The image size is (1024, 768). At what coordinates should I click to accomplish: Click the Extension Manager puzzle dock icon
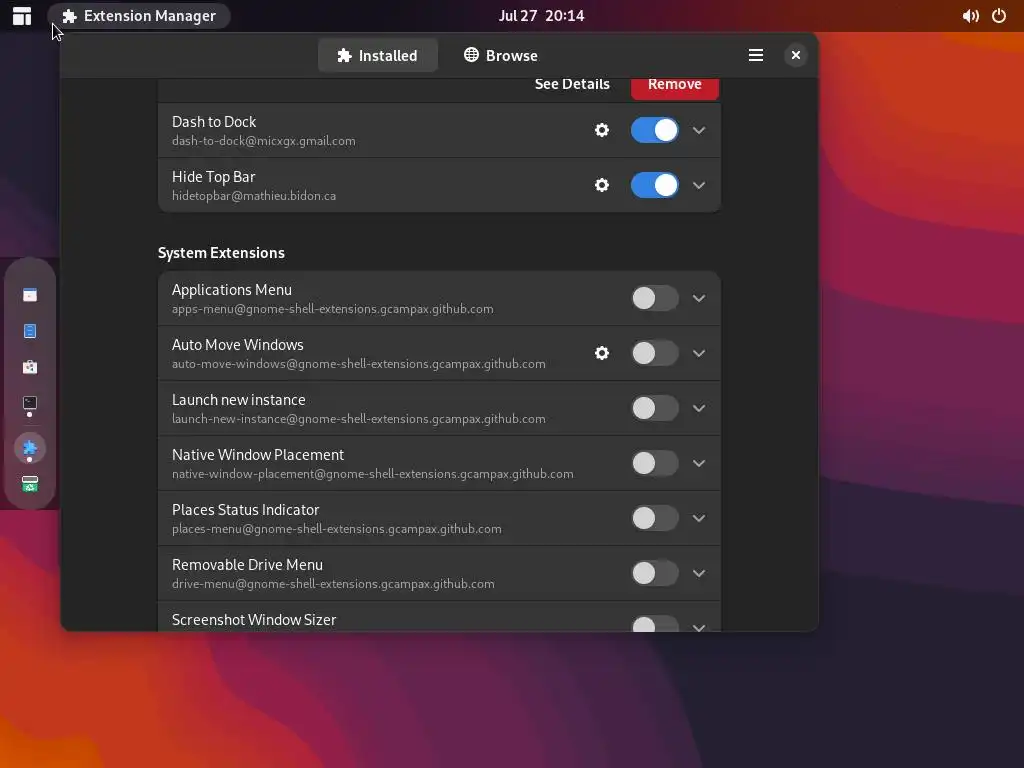click(30, 448)
